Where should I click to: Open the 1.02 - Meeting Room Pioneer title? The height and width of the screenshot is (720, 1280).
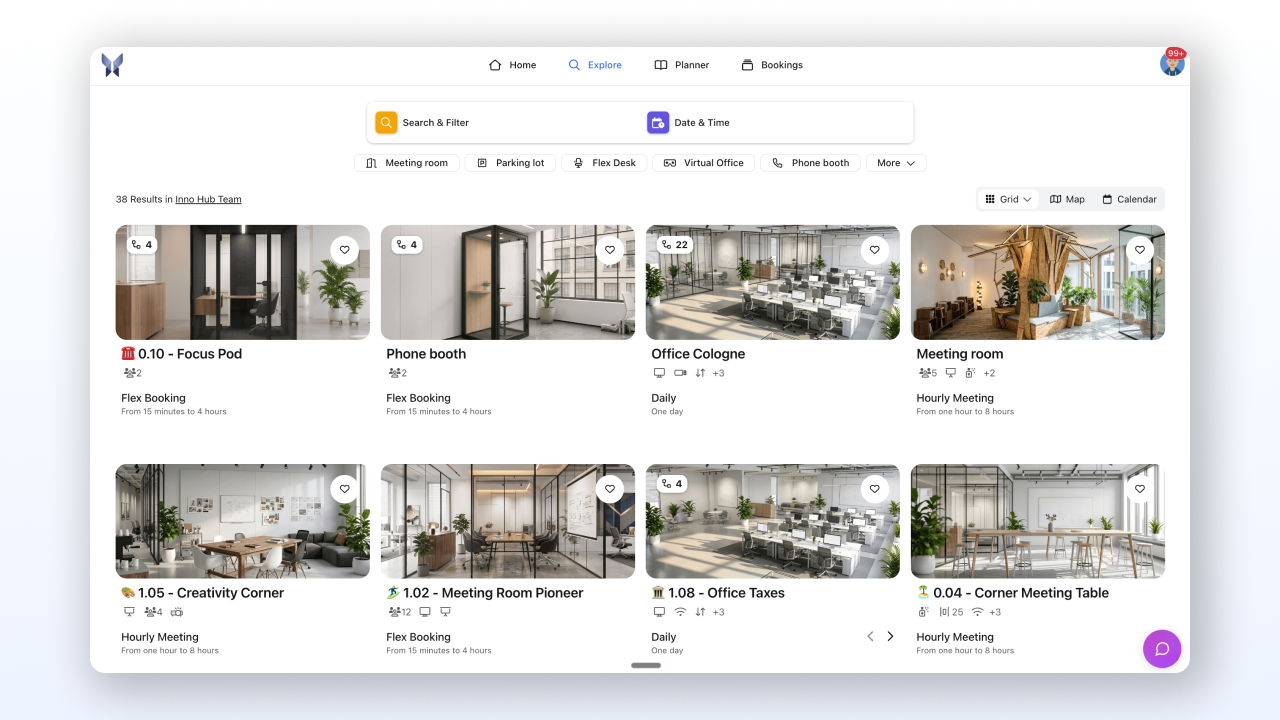point(485,593)
